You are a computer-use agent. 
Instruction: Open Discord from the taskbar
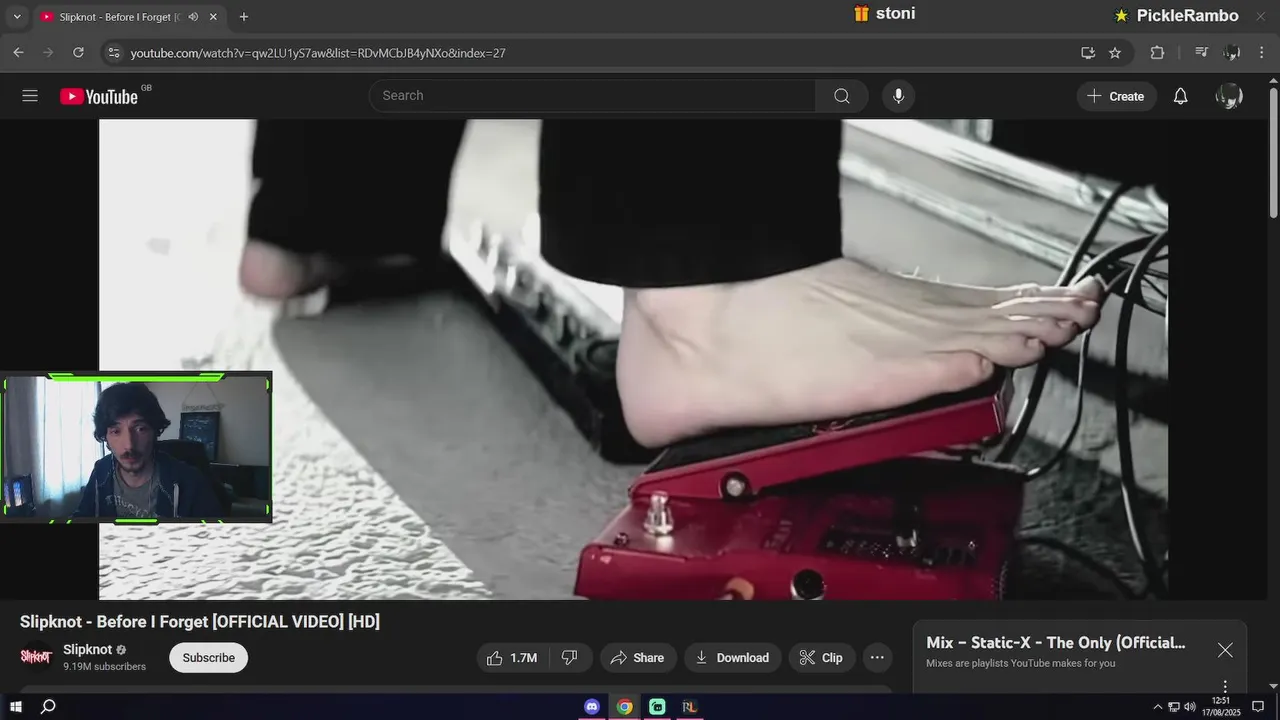[x=592, y=707]
